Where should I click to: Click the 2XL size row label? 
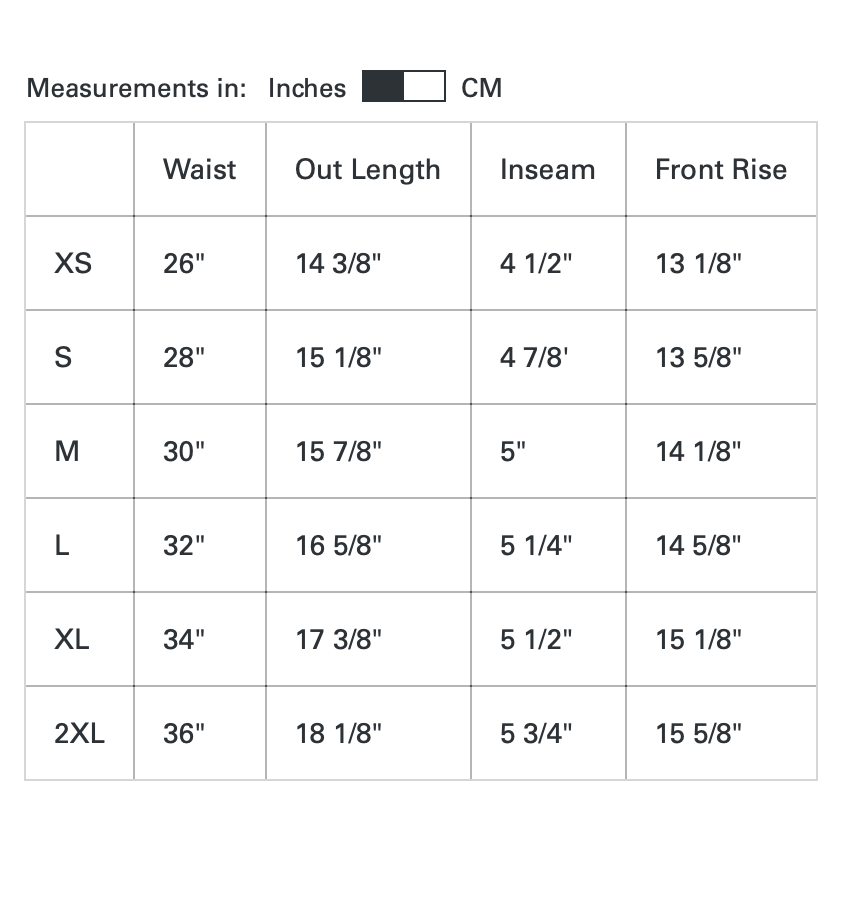coord(79,733)
